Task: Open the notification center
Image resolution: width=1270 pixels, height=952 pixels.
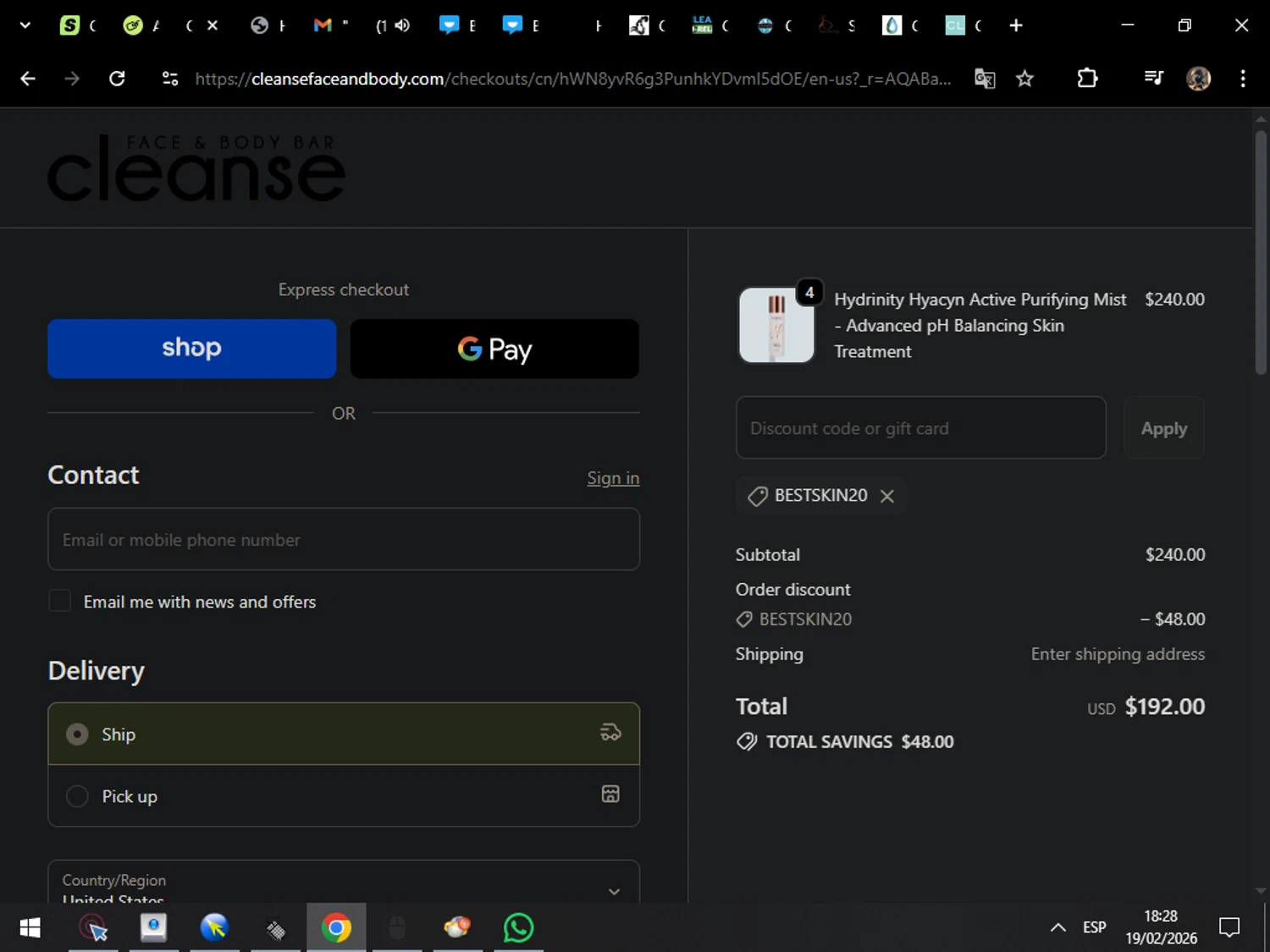Action: coord(1229,927)
